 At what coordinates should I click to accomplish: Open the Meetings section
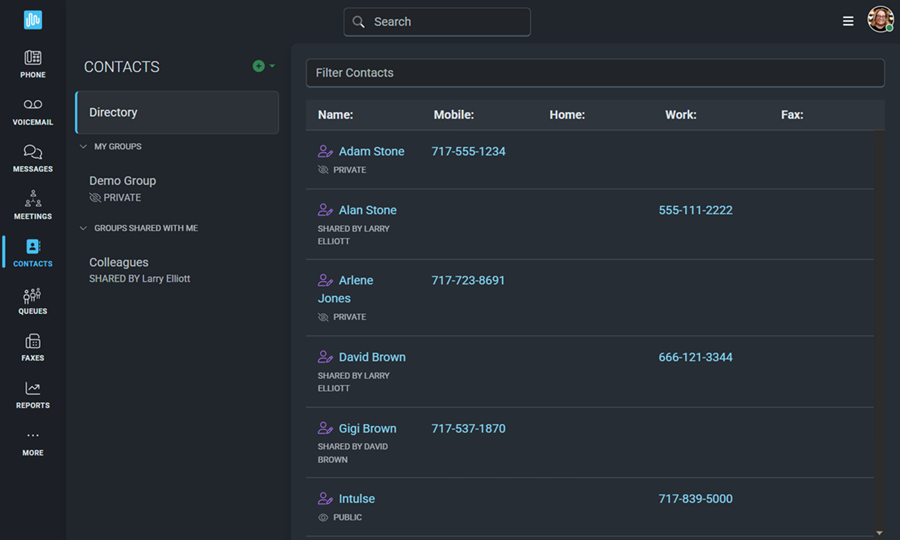pos(33,200)
